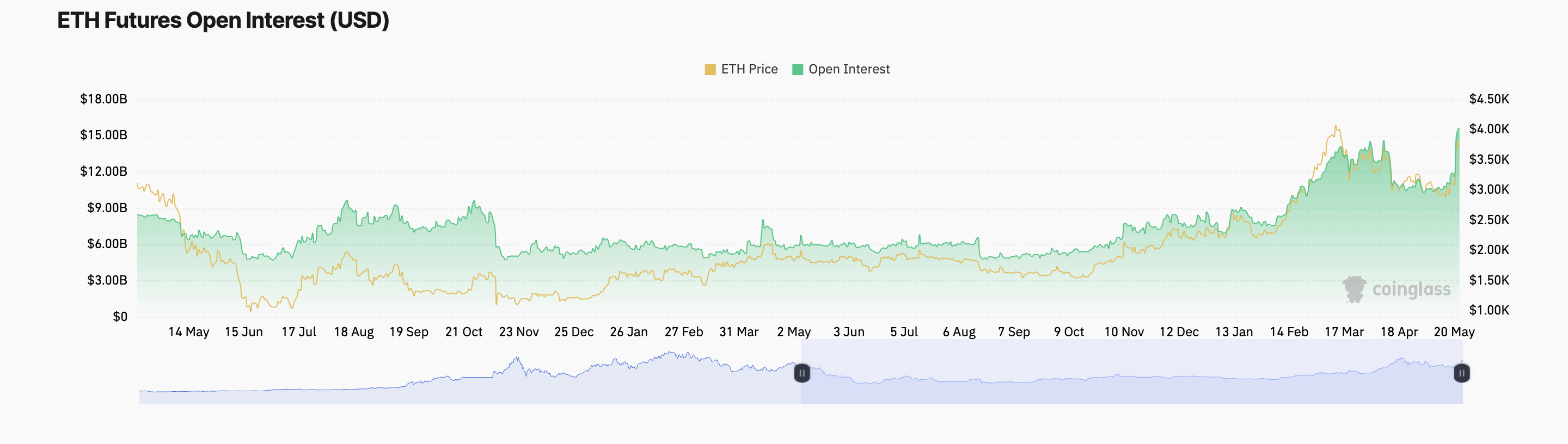
Task: Click the 20 May x-axis label
Action: pos(1454,332)
